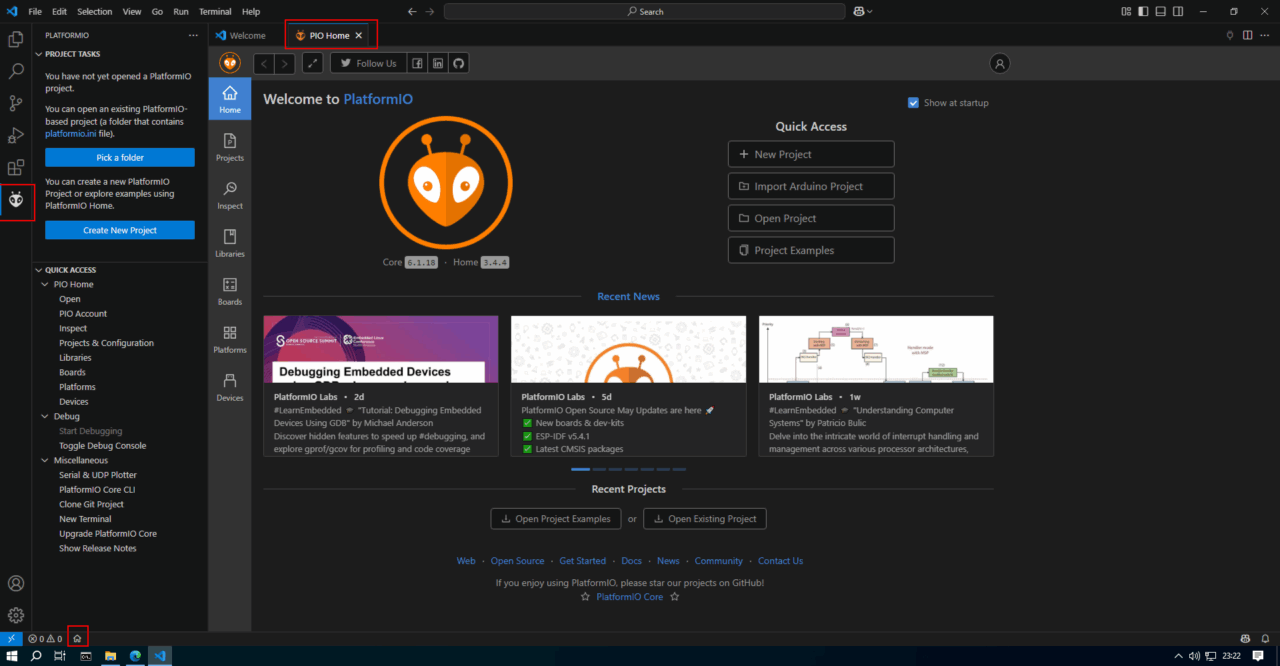Toggle the Show at startup checkbox

(913, 103)
